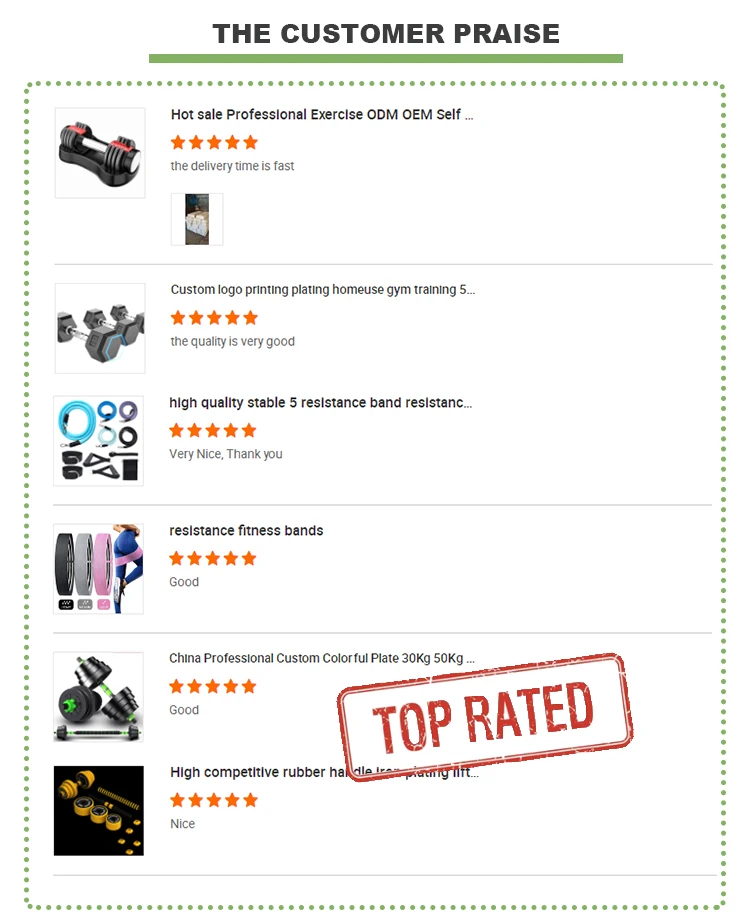Click 'THE CUSTOMER PRAISE' heading
This screenshot has height=921, width=750.
(x=386, y=33)
